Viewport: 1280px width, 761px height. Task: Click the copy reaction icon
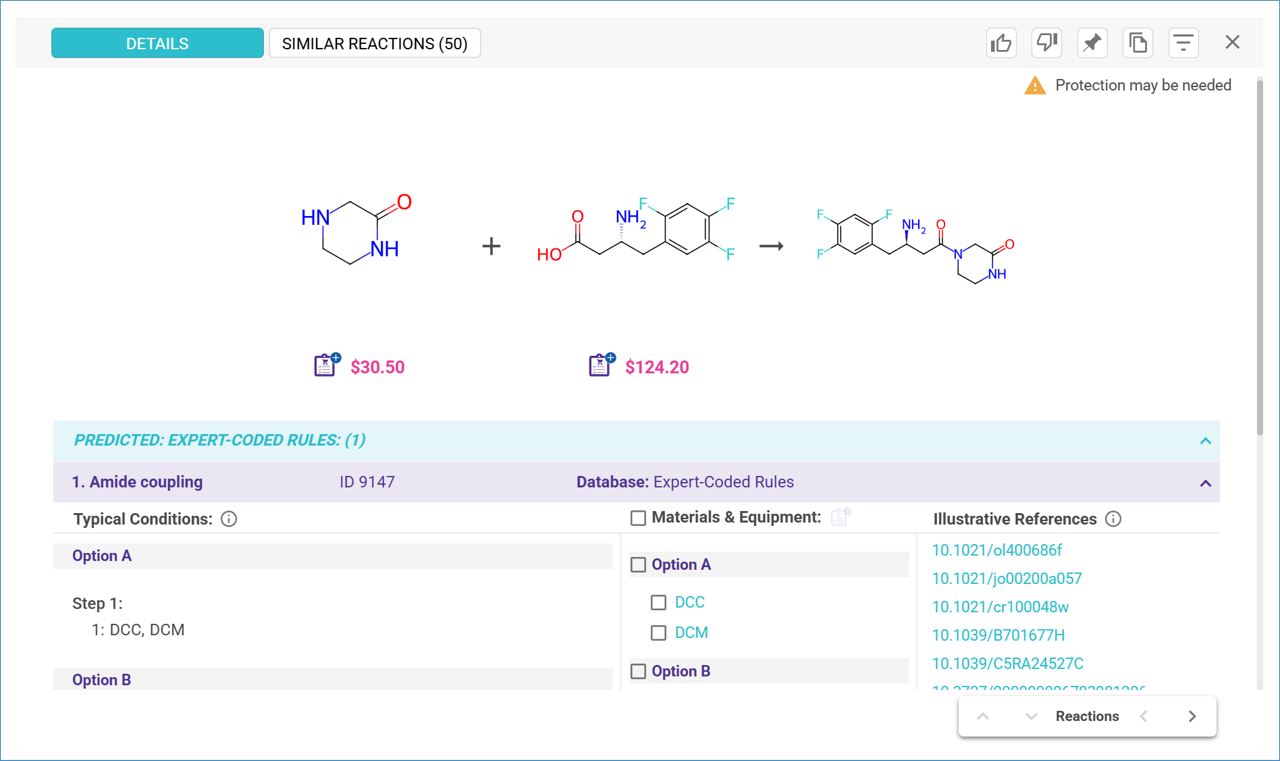[x=1138, y=43]
